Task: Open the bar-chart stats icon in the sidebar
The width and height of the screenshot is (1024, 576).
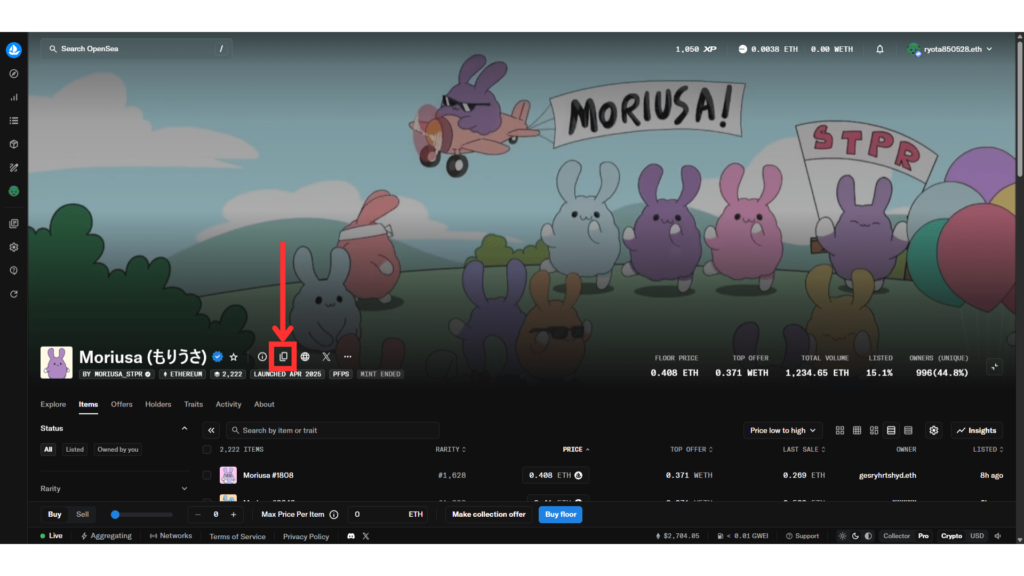Action: coord(14,97)
